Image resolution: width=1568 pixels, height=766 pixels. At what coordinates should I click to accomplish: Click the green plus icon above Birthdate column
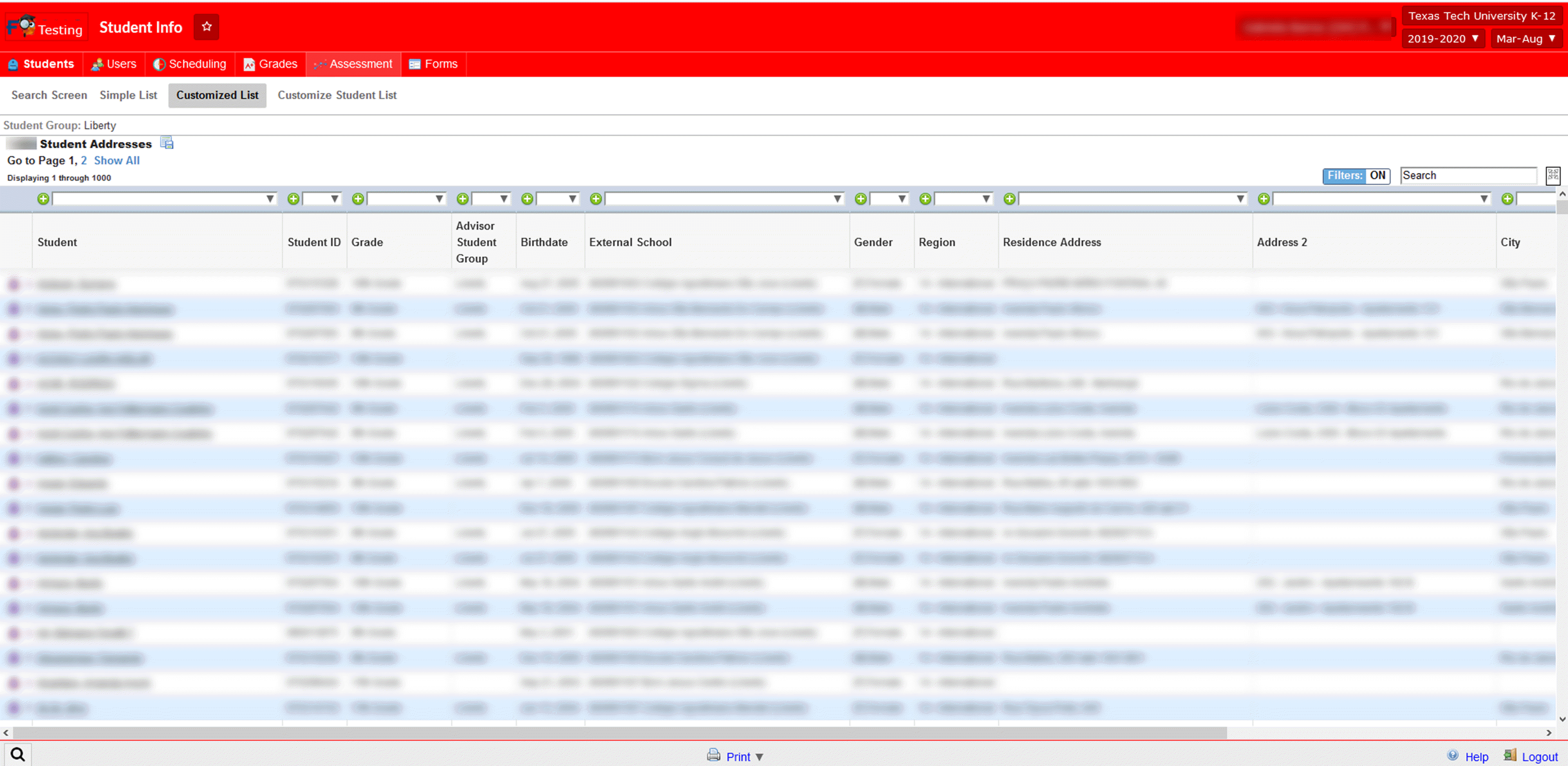click(527, 199)
